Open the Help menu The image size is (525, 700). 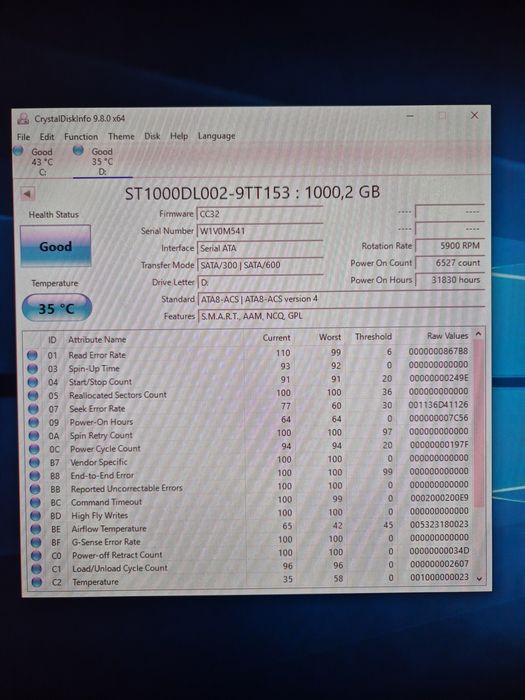coord(179,136)
